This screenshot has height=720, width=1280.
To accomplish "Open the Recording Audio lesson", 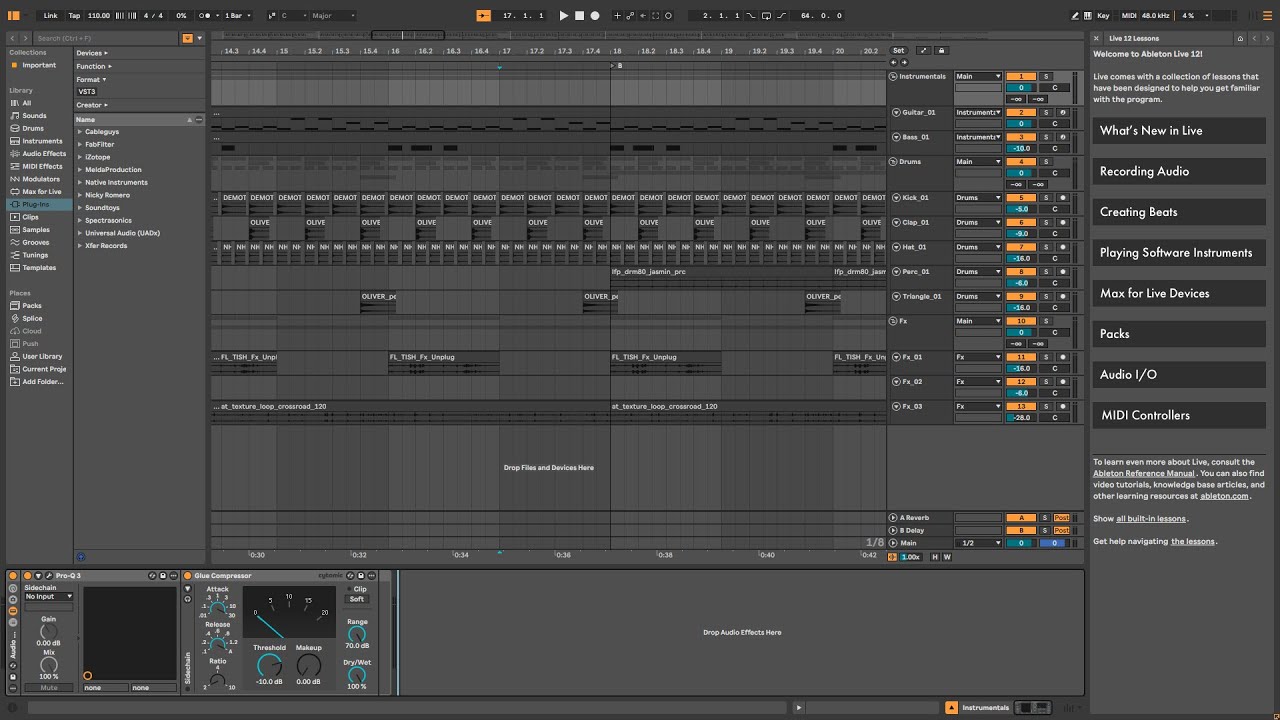I will pos(1178,171).
